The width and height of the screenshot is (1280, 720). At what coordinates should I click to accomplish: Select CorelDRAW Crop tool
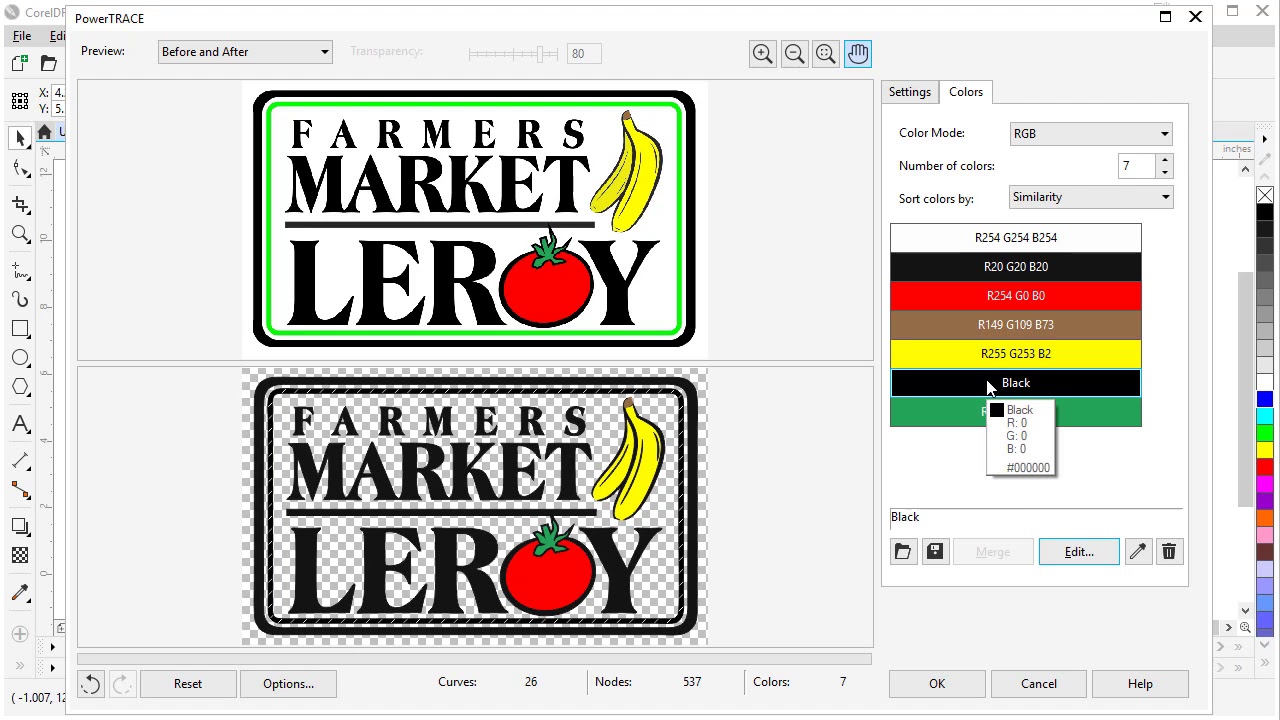click(x=20, y=204)
